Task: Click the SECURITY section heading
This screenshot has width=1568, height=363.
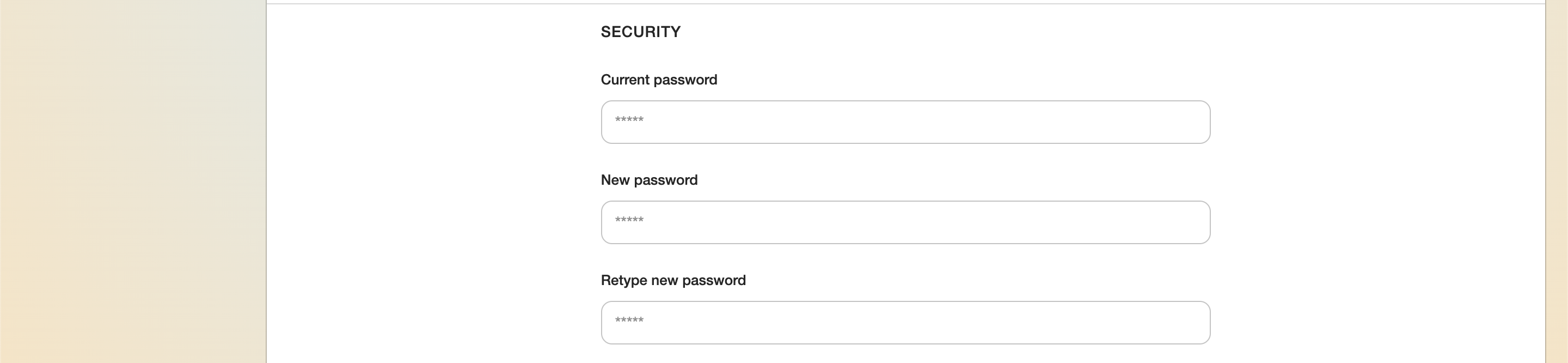Action: [x=640, y=32]
